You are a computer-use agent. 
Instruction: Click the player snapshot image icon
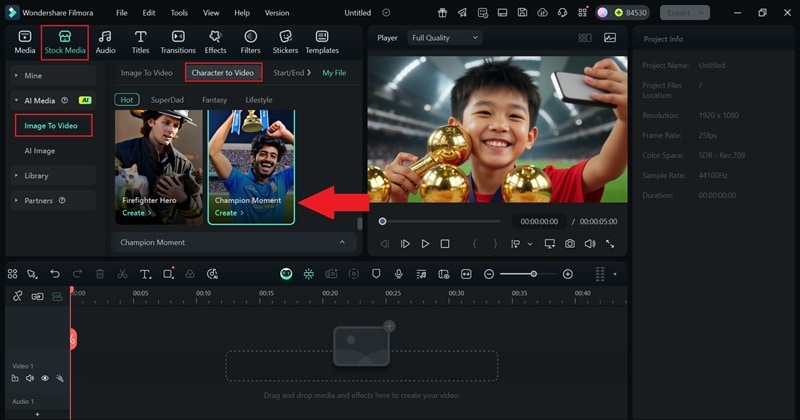click(610, 38)
